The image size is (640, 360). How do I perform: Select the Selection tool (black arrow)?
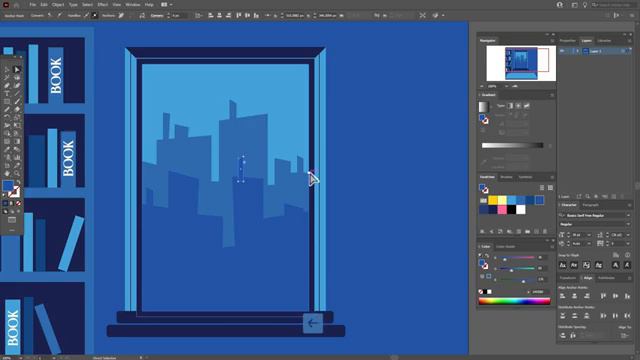pyautogui.click(x=7, y=70)
